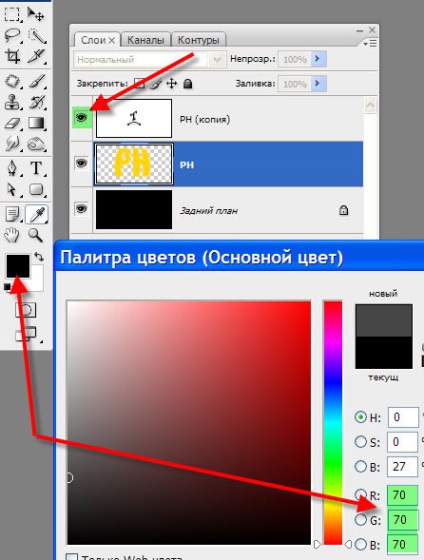This screenshot has width=424, height=560.
Task: Toggle visibility of Задний план layer
Action: pos(81,209)
